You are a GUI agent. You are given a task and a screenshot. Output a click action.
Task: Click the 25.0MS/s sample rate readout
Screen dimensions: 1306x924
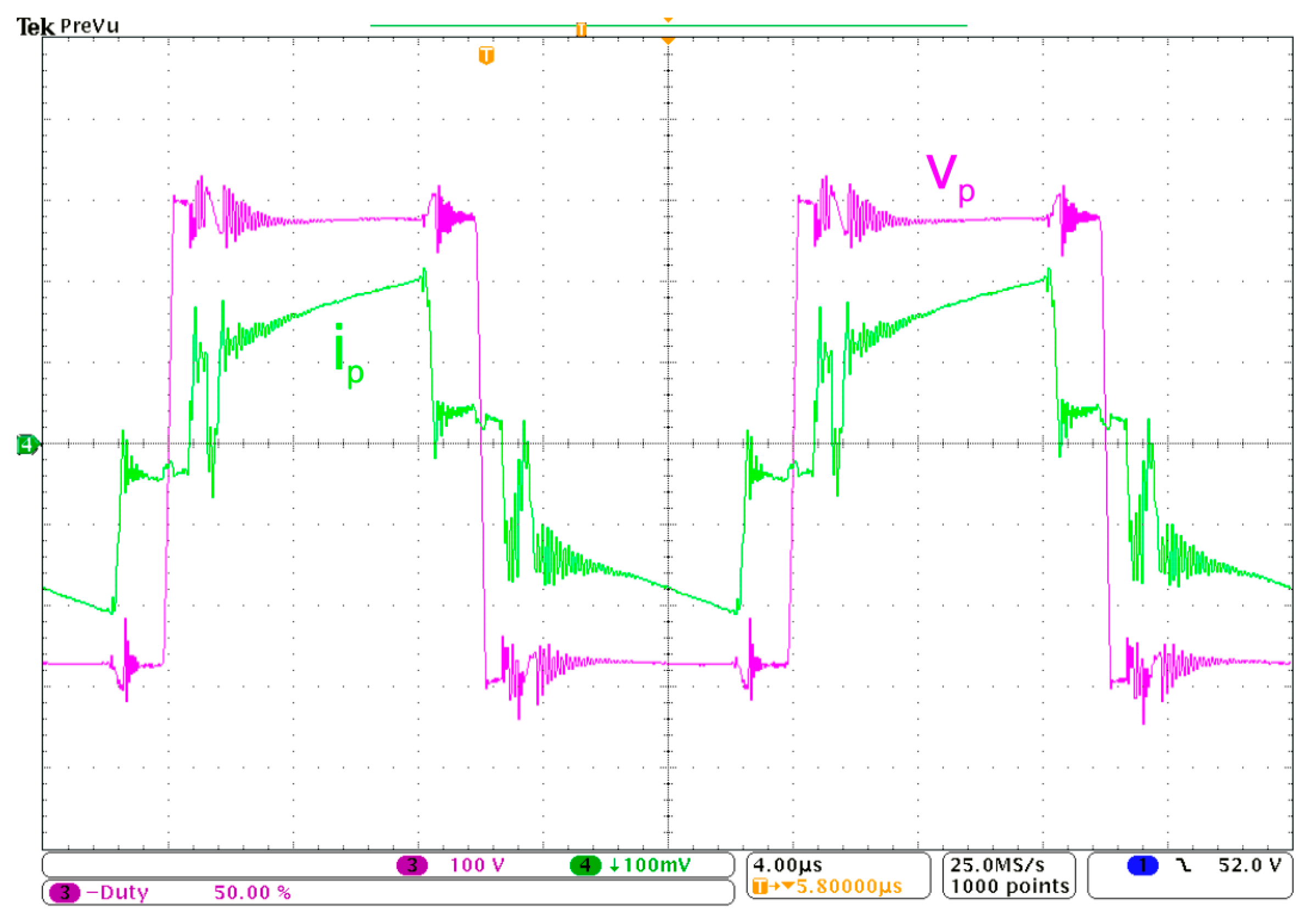pyautogui.click(x=997, y=865)
